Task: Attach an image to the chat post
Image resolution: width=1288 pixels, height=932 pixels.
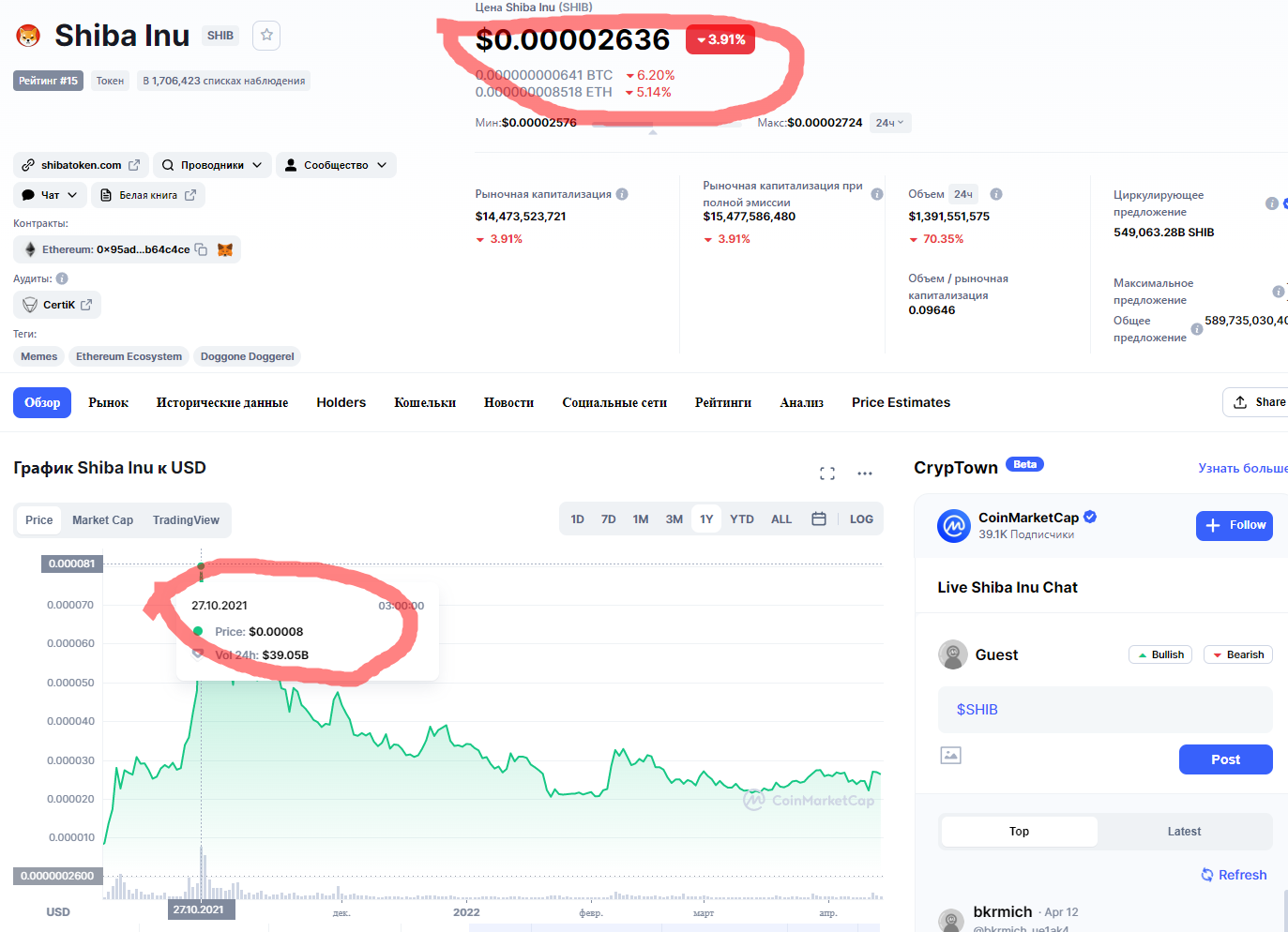Action: (950, 755)
